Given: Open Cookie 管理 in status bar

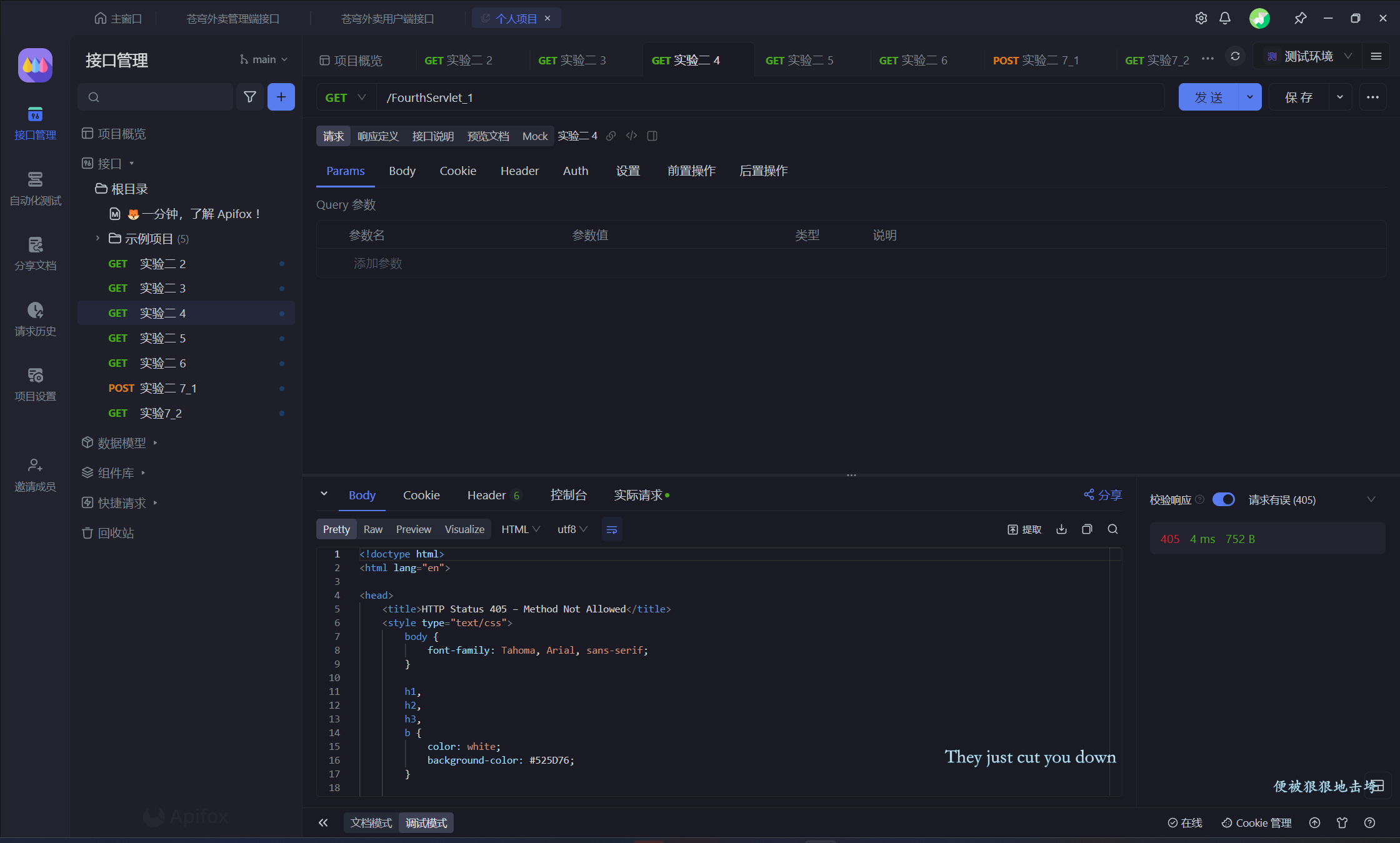Looking at the screenshot, I should point(1256,822).
